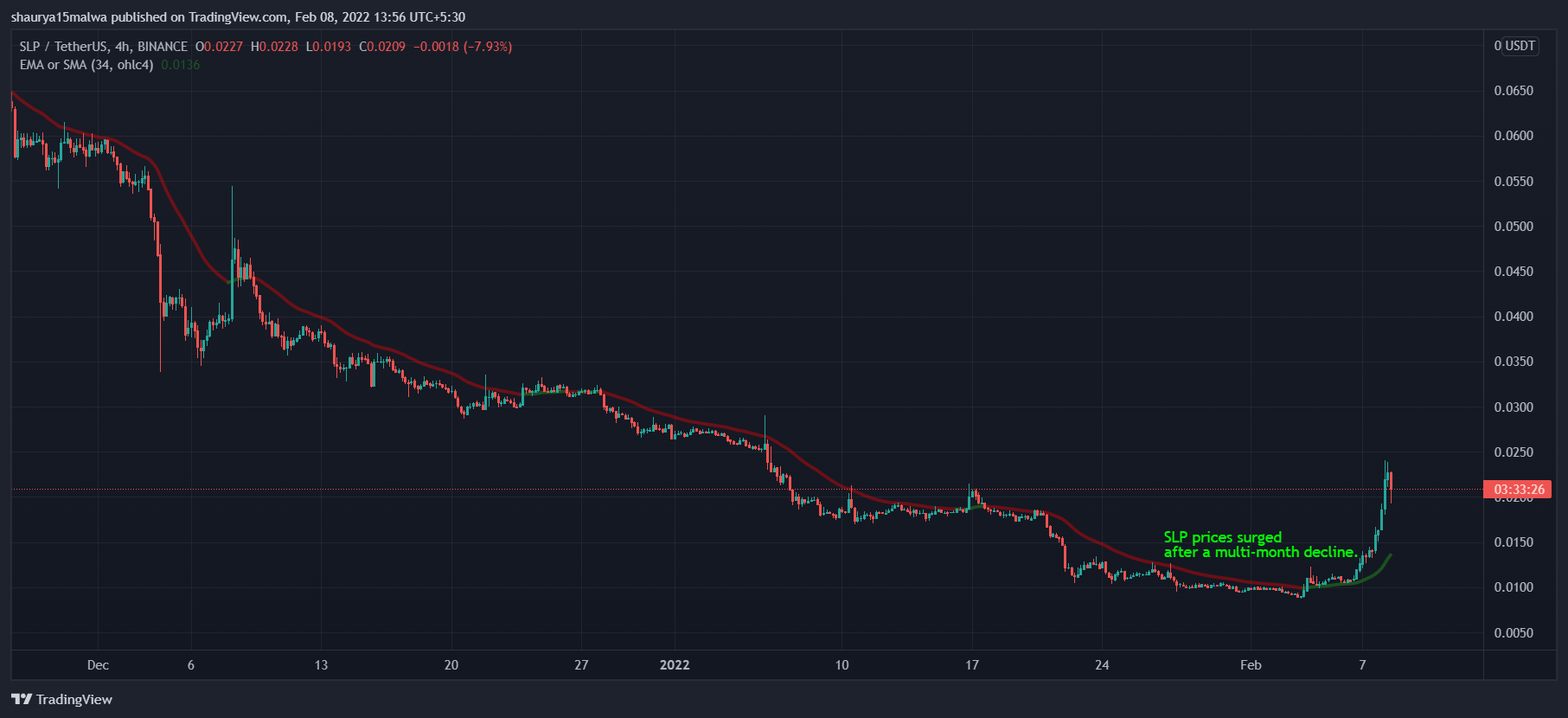Click the Feb label on time axis
The image size is (1568, 718).
[x=1251, y=665]
